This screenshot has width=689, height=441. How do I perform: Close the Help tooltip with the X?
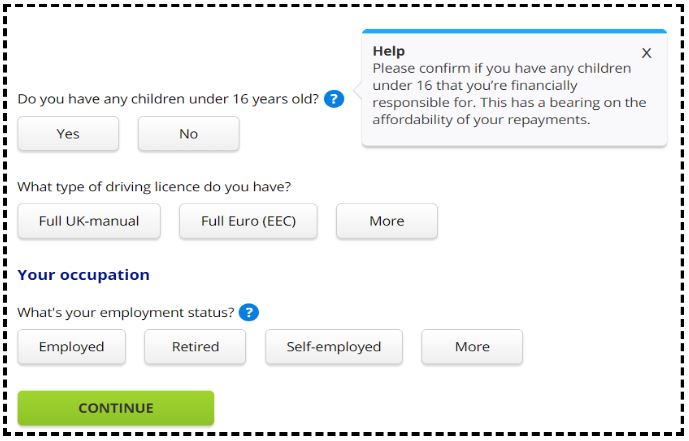coord(646,53)
